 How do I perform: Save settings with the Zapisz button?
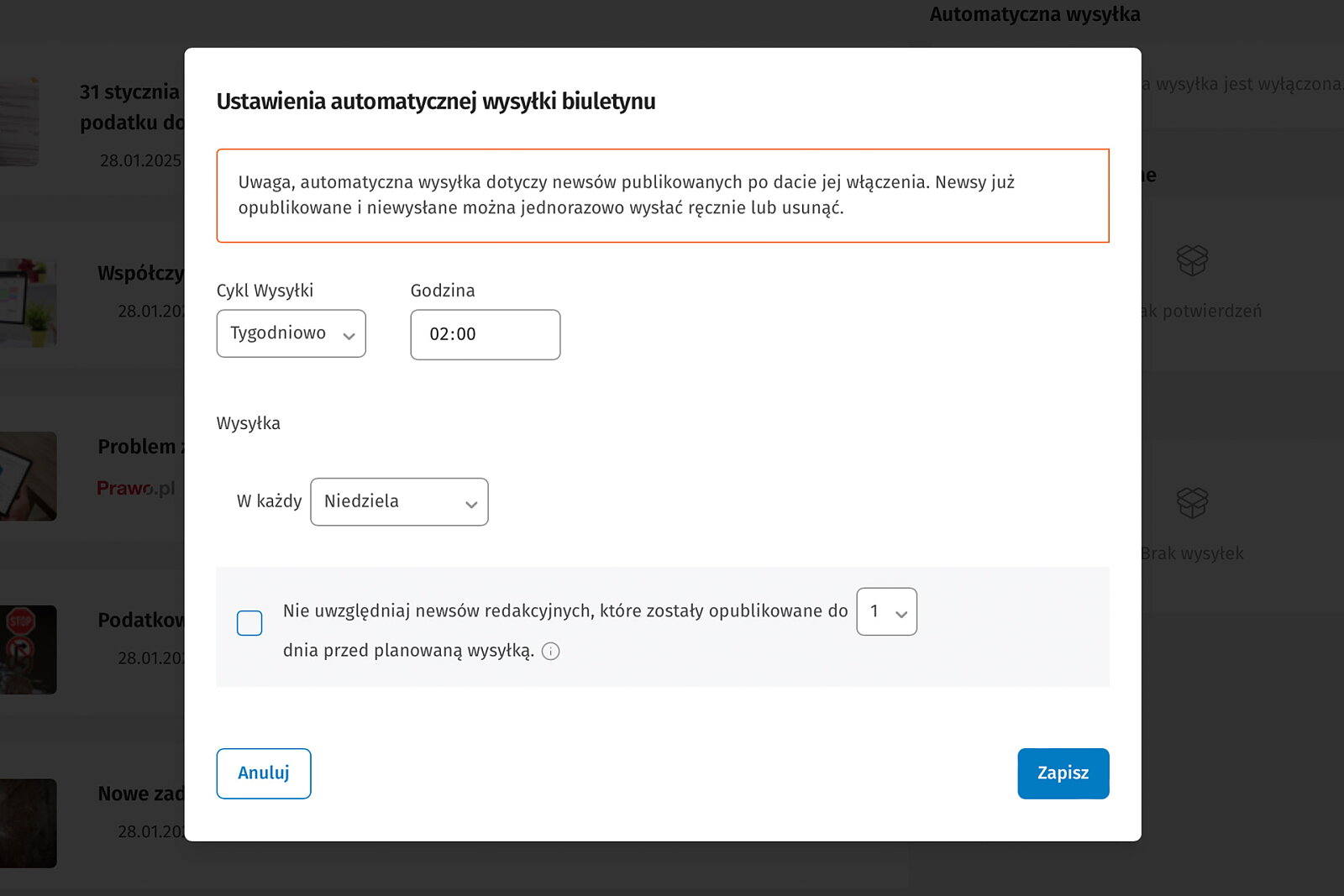(1063, 773)
